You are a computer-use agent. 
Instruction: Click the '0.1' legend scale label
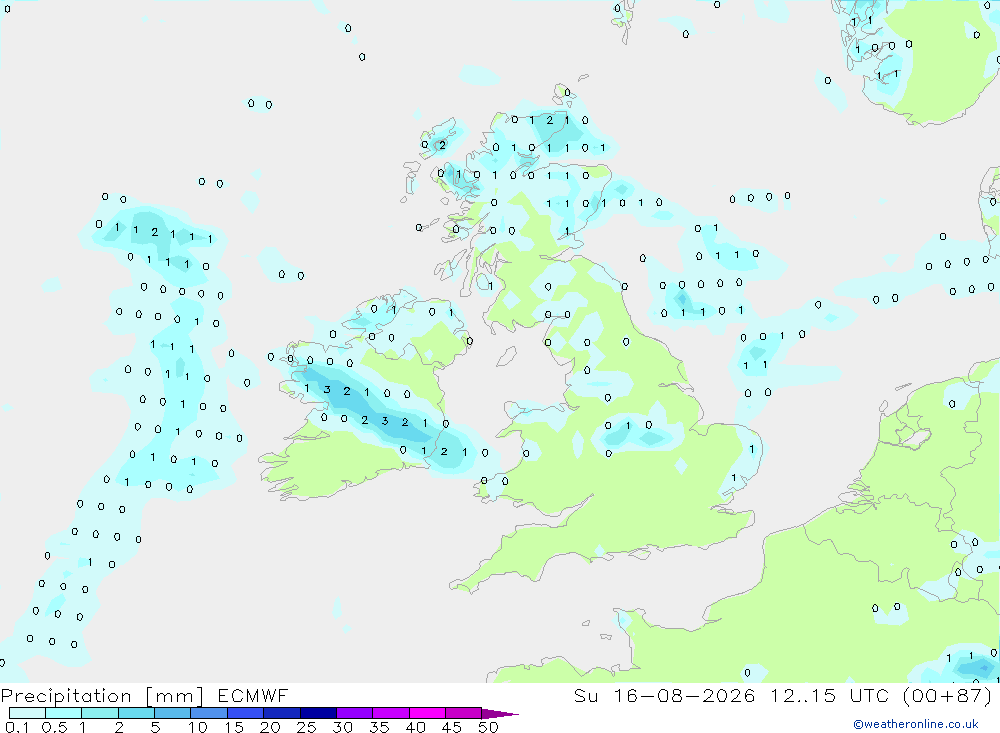(17, 727)
